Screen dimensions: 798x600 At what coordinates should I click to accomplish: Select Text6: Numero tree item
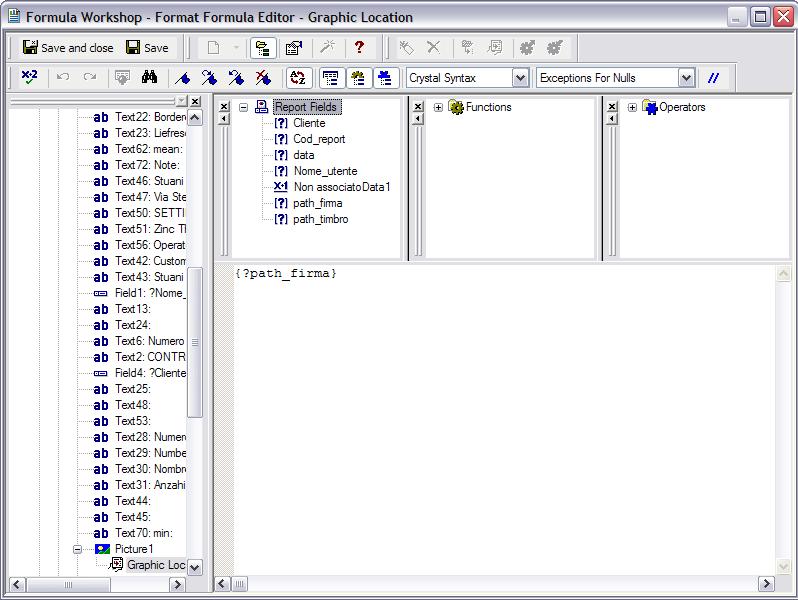(150, 341)
